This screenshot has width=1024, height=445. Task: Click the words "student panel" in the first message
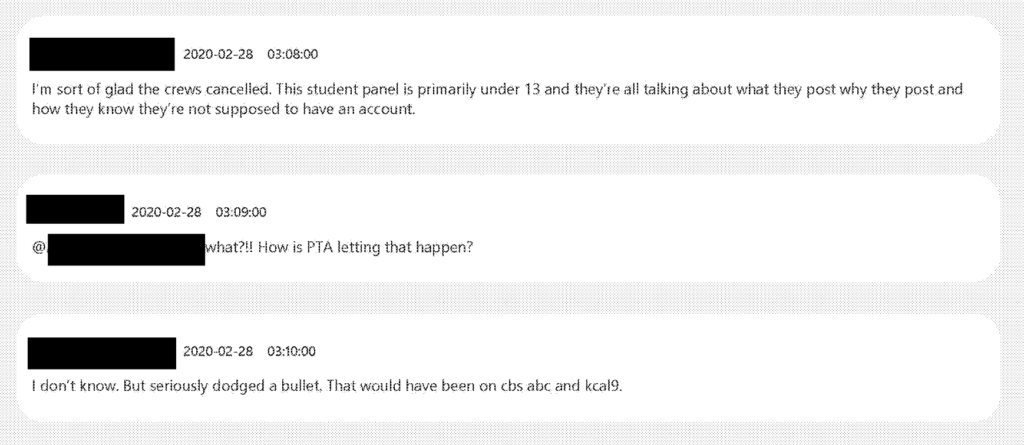(x=333, y=89)
